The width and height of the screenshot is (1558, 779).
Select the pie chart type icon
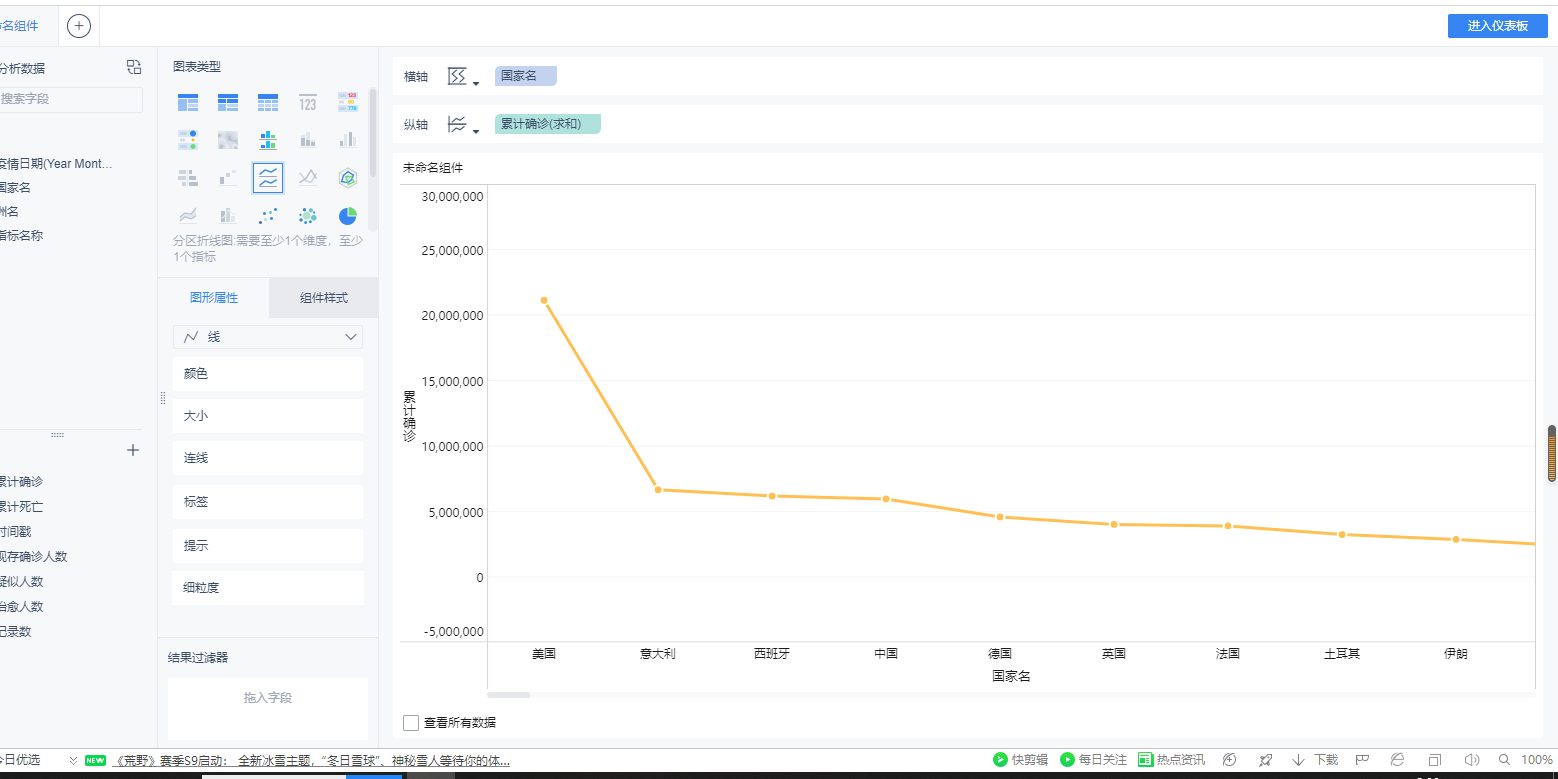pos(347,216)
